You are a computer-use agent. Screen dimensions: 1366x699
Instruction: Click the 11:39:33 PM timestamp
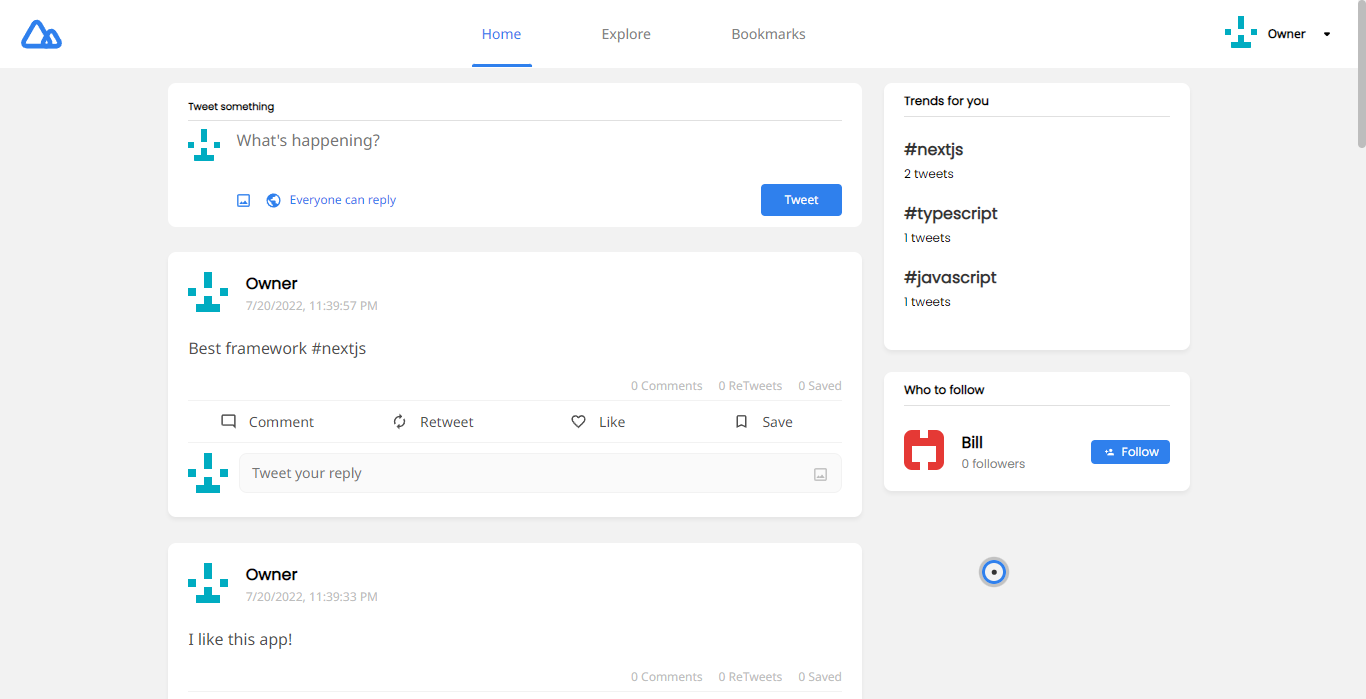point(312,597)
